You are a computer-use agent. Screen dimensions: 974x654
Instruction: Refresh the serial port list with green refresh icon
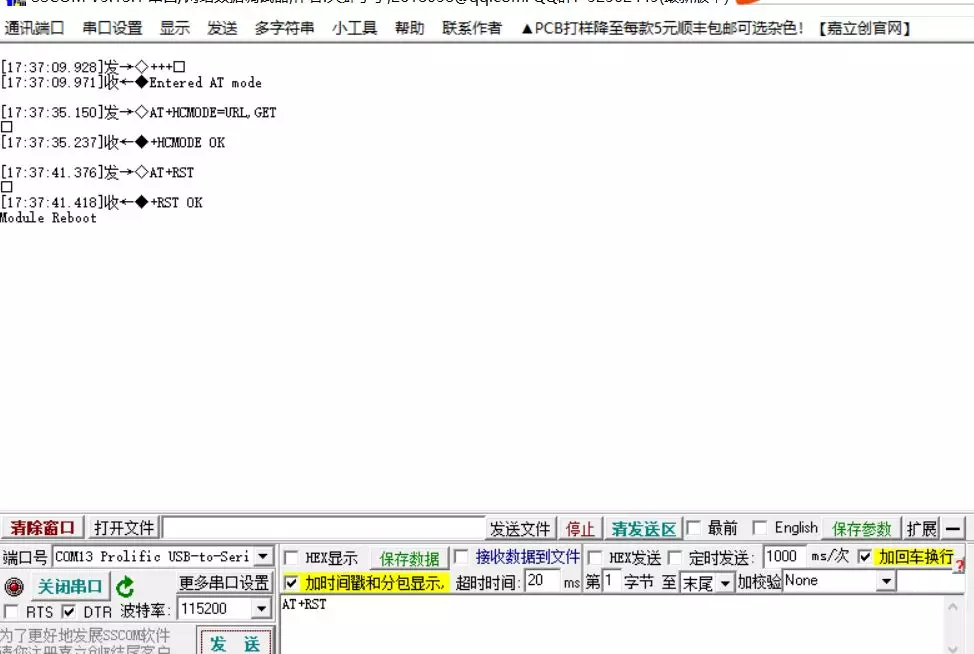(124, 589)
